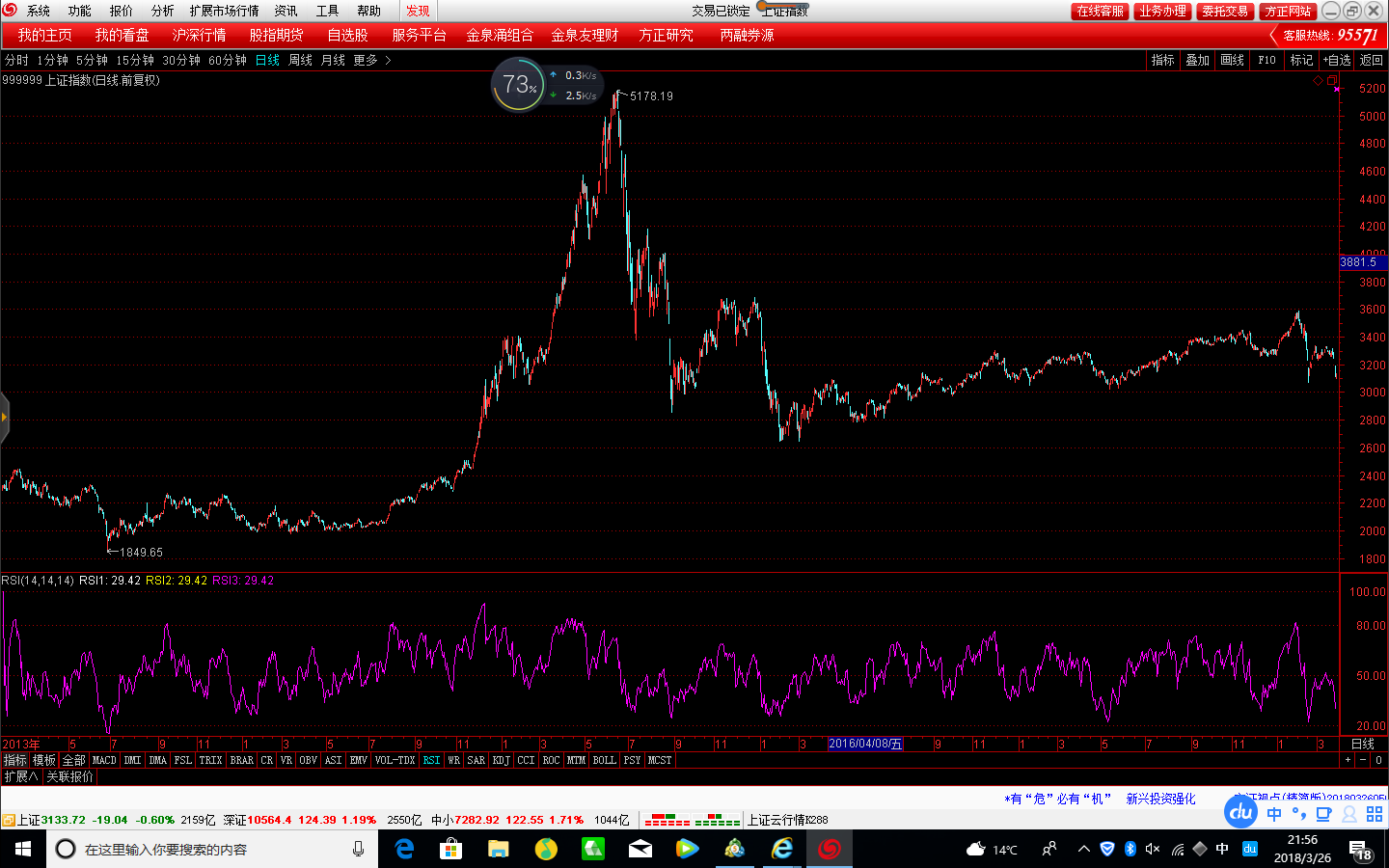Add to watchlist with +自选
The width and height of the screenshot is (1389, 868).
pyautogui.click(x=1337, y=60)
